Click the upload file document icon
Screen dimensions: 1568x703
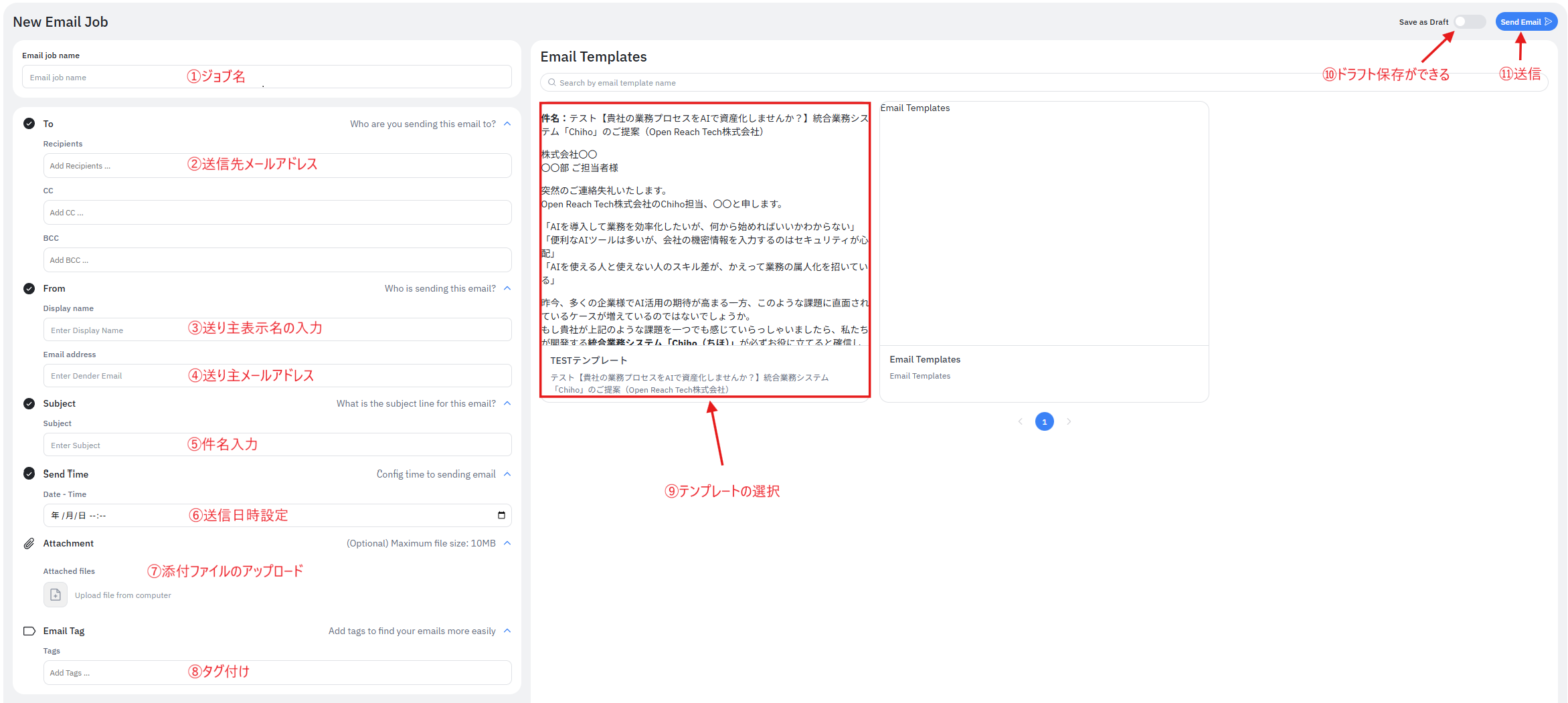(x=56, y=595)
